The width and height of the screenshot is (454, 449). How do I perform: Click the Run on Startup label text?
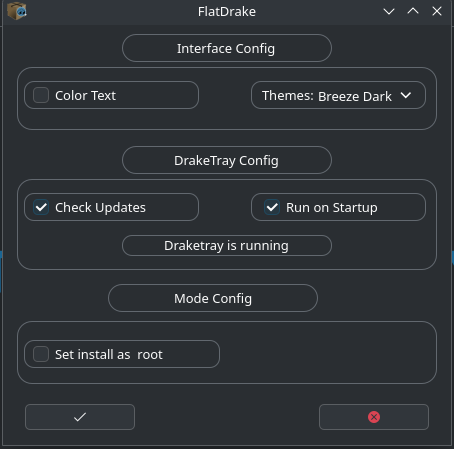click(x=332, y=208)
